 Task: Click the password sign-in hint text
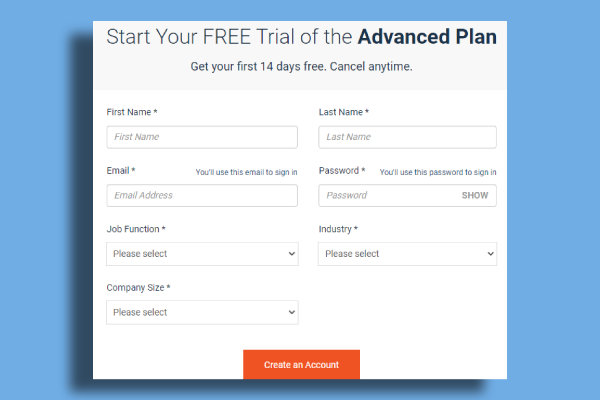click(438, 172)
